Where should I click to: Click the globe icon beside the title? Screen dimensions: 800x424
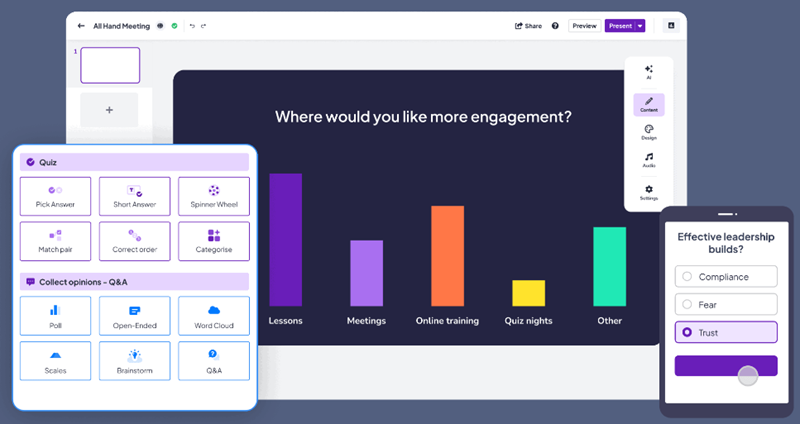coord(160,26)
